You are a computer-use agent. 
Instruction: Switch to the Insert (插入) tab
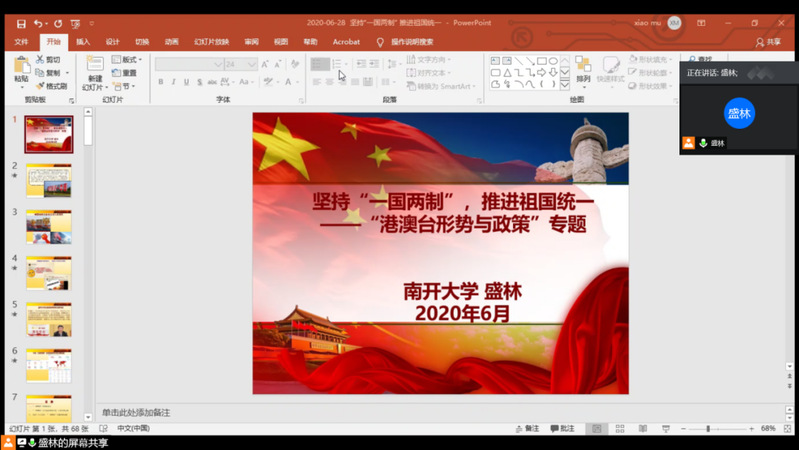coord(83,42)
